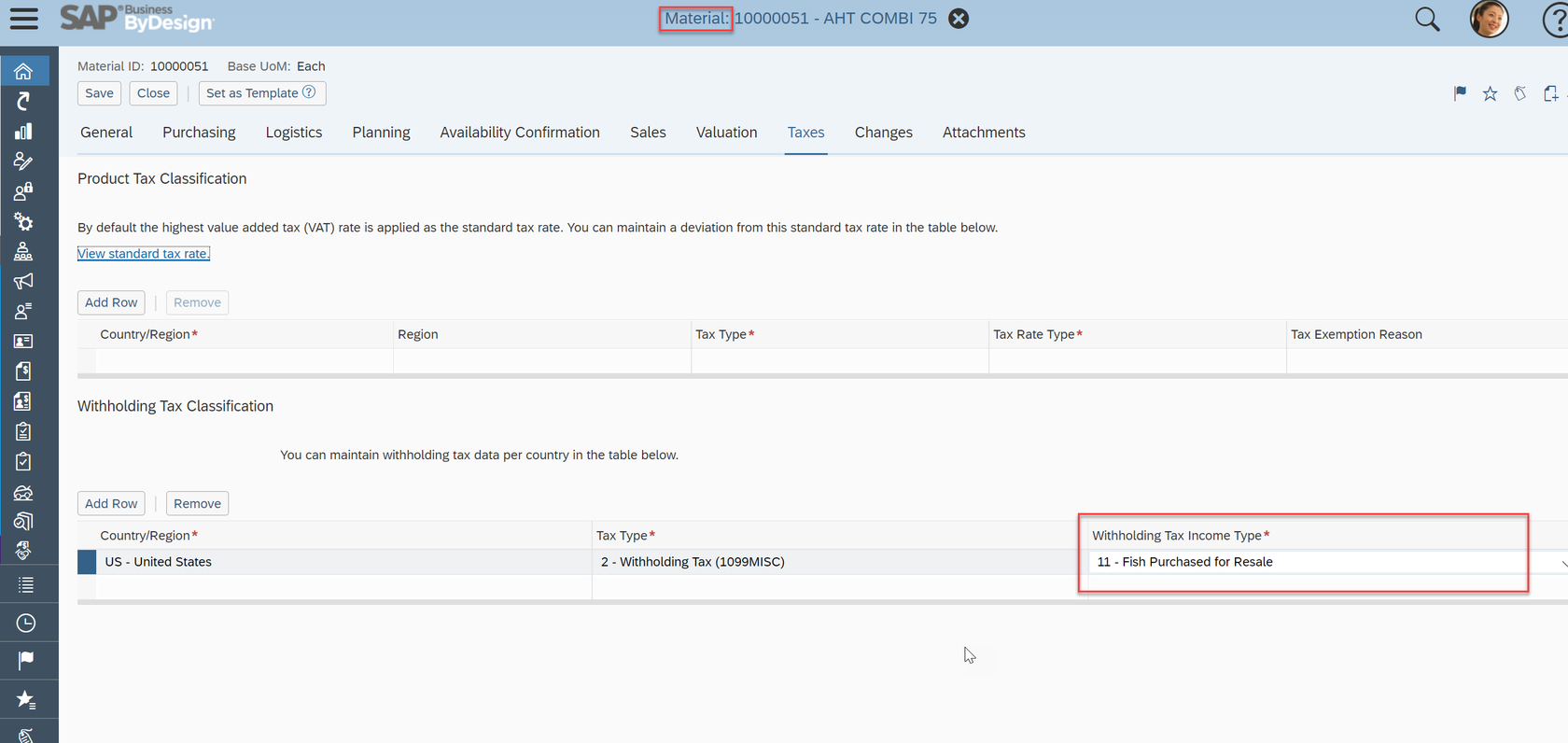This screenshot has height=743, width=1568.
Task: Open the person with lock sidebar icon
Action: (23, 191)
